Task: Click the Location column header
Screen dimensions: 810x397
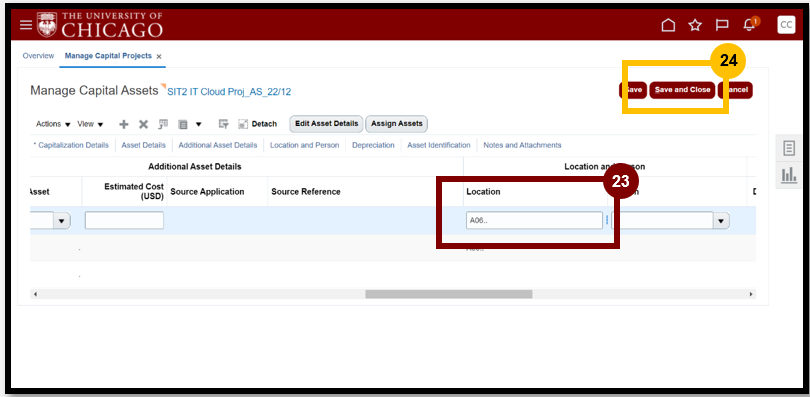Action: coord(483,192)
